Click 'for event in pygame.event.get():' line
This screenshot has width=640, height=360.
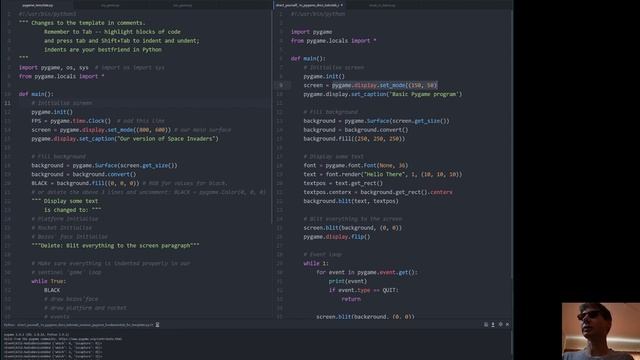point(367,272)
